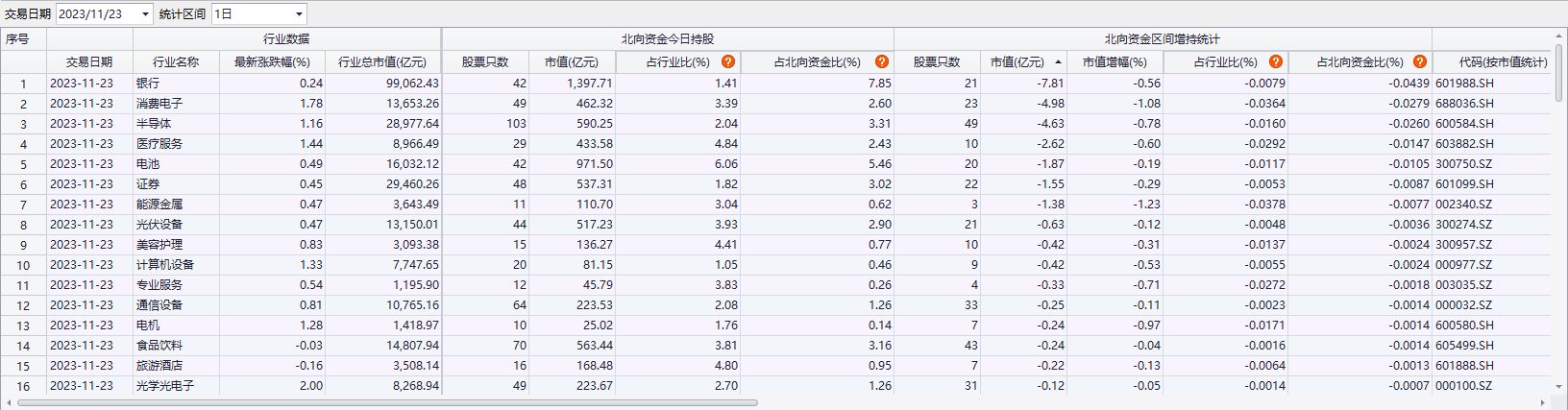Sort by 行业总市值(亿元) column header
Screen dimensions: 1568x410
382,61
